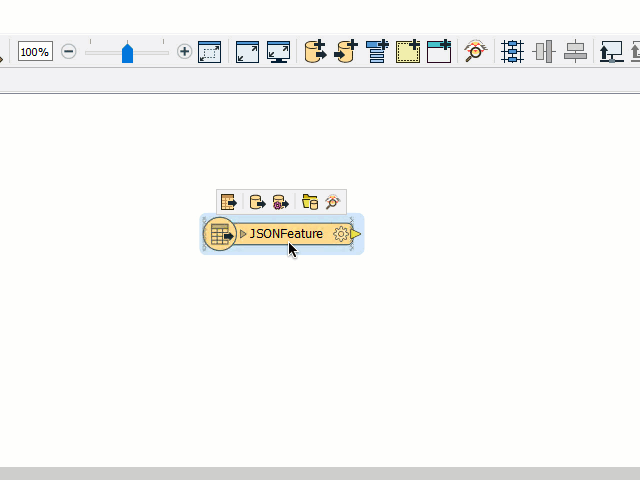Click the zoom out minus button
The height and width of the screenshot is (480, 640).
click(69, 51)
